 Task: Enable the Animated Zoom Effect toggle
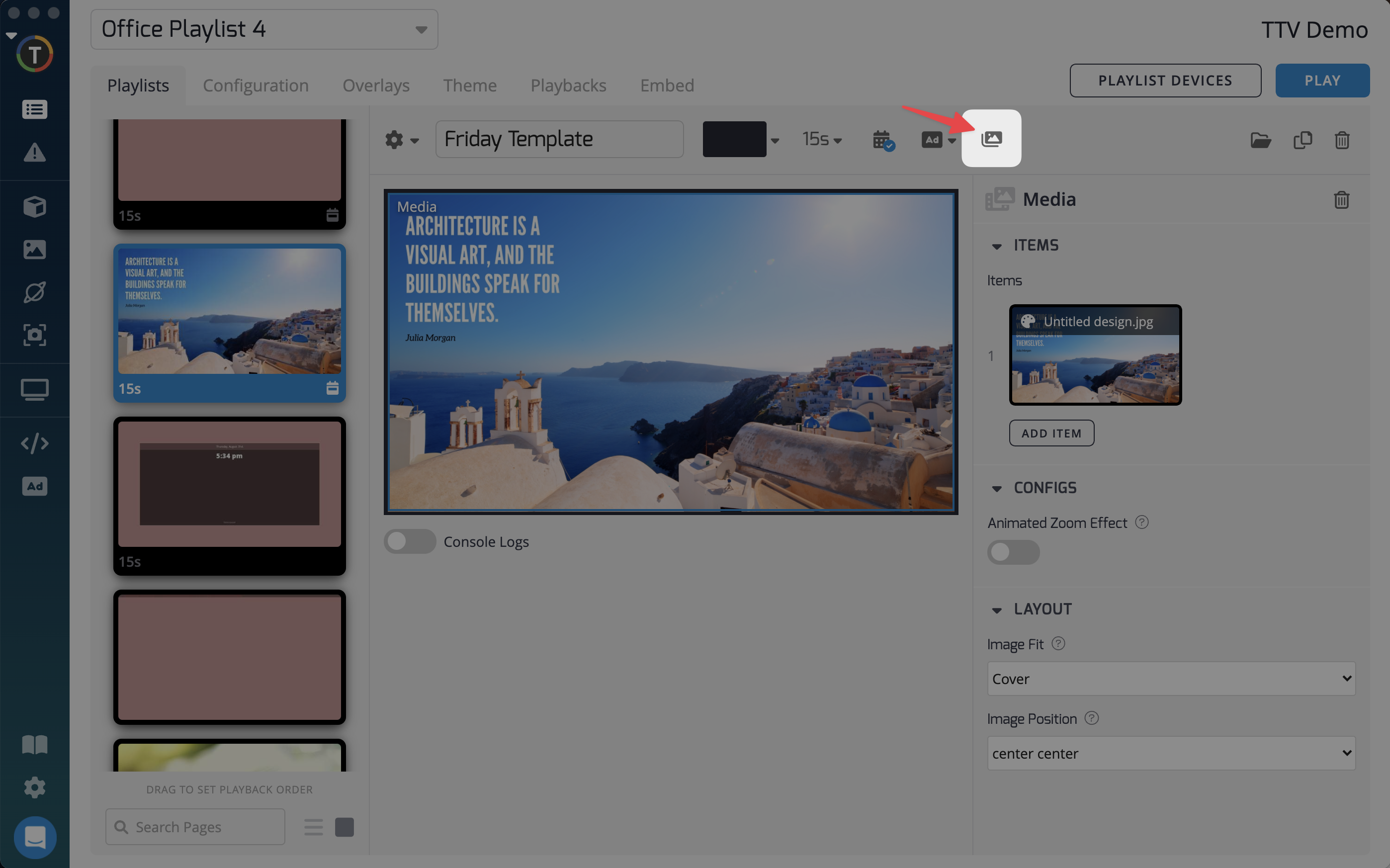pyautogui.click(x=1013, y=552)
